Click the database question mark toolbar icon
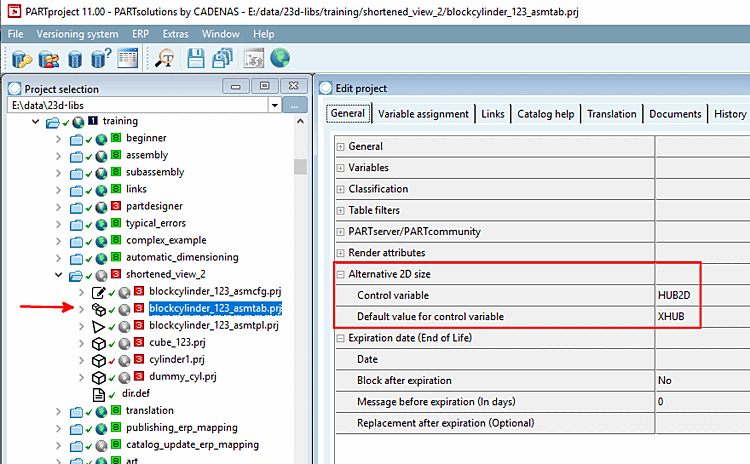Viewport: 750px width, 464px height. click(x=100, y=58)
